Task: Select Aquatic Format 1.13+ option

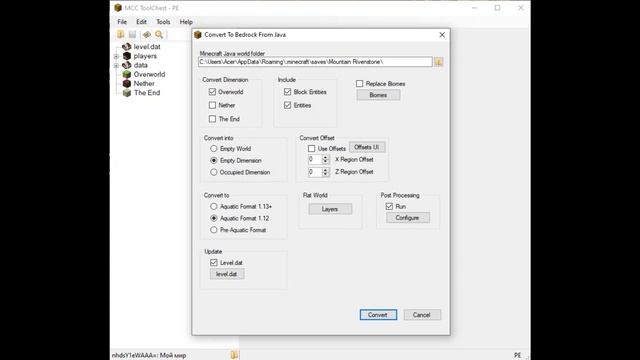Action: point(213,207)
